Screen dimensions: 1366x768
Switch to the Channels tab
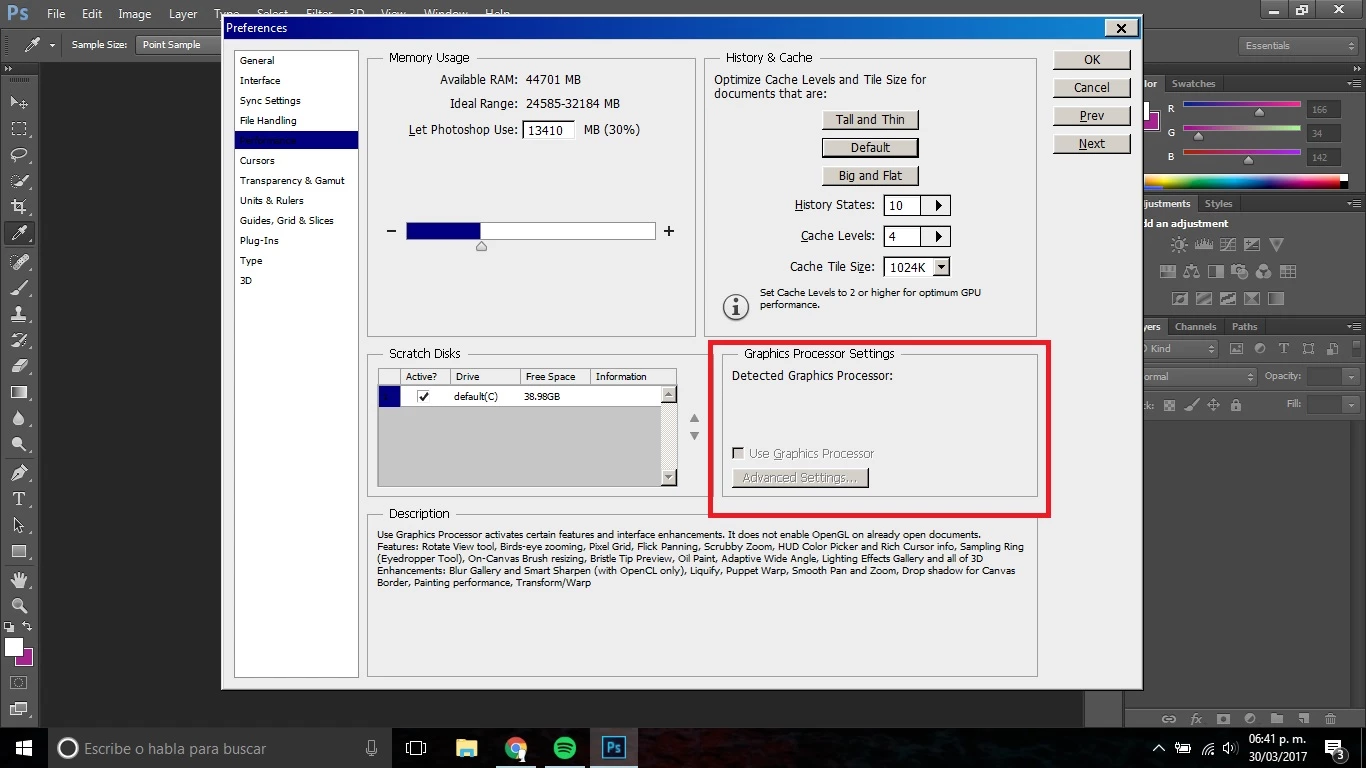coord(1195,326)
